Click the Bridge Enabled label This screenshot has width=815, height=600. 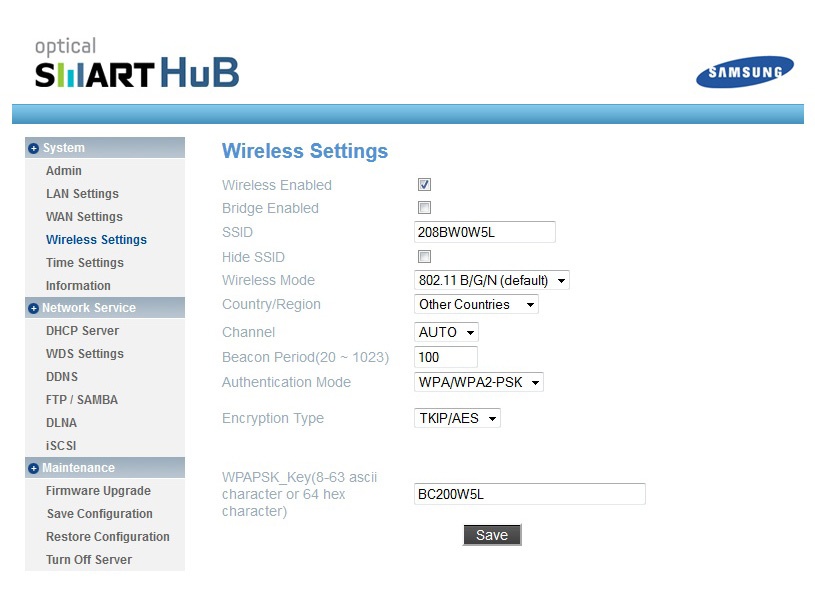point(270,208)
